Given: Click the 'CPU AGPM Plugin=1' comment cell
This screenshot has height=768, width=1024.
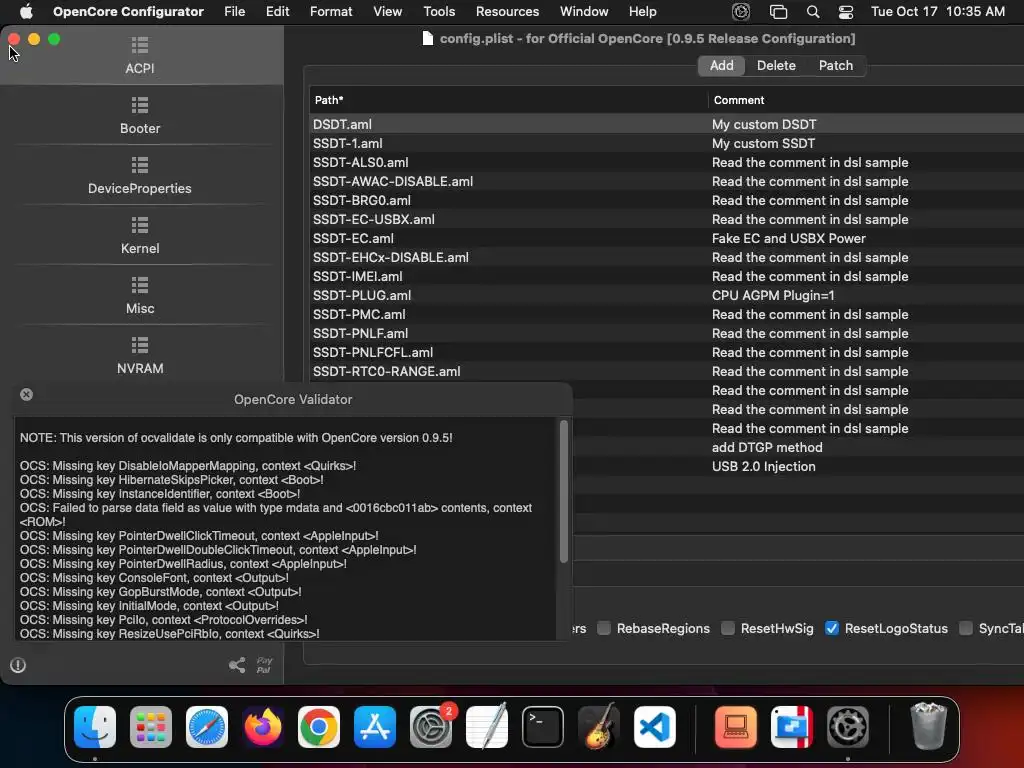Looking at the screenshot, I should [773, 295].
